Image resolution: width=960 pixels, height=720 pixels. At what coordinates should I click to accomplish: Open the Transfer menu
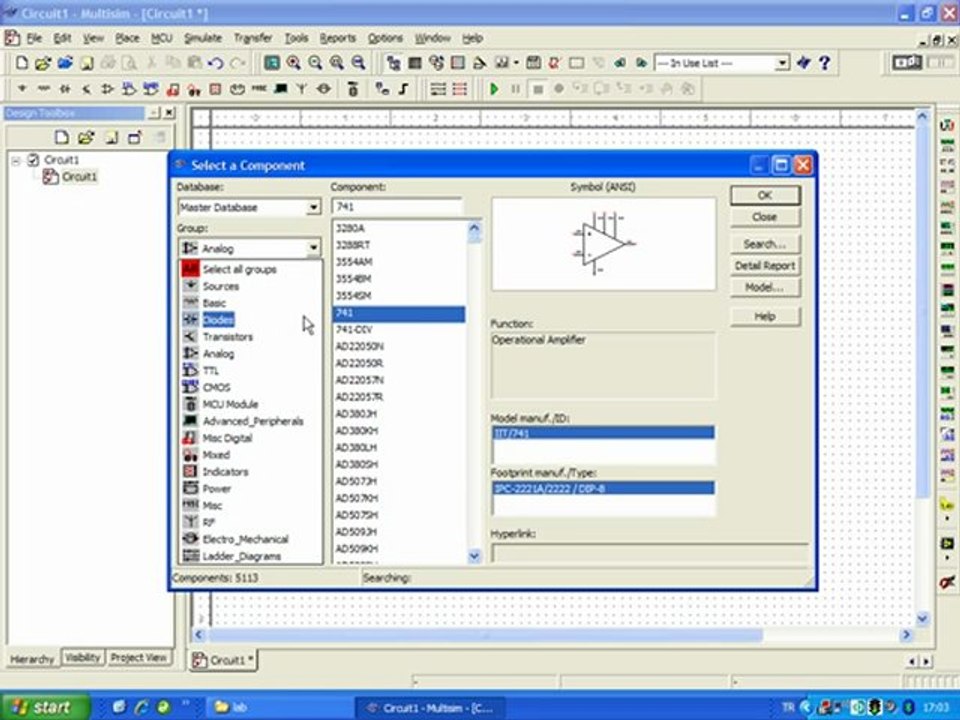pyautogui.click(x=253, y=38)
